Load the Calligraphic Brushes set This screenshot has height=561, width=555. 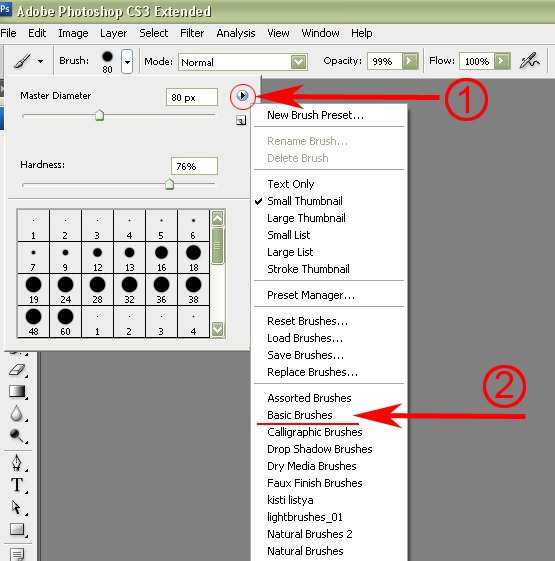point(315,432)
